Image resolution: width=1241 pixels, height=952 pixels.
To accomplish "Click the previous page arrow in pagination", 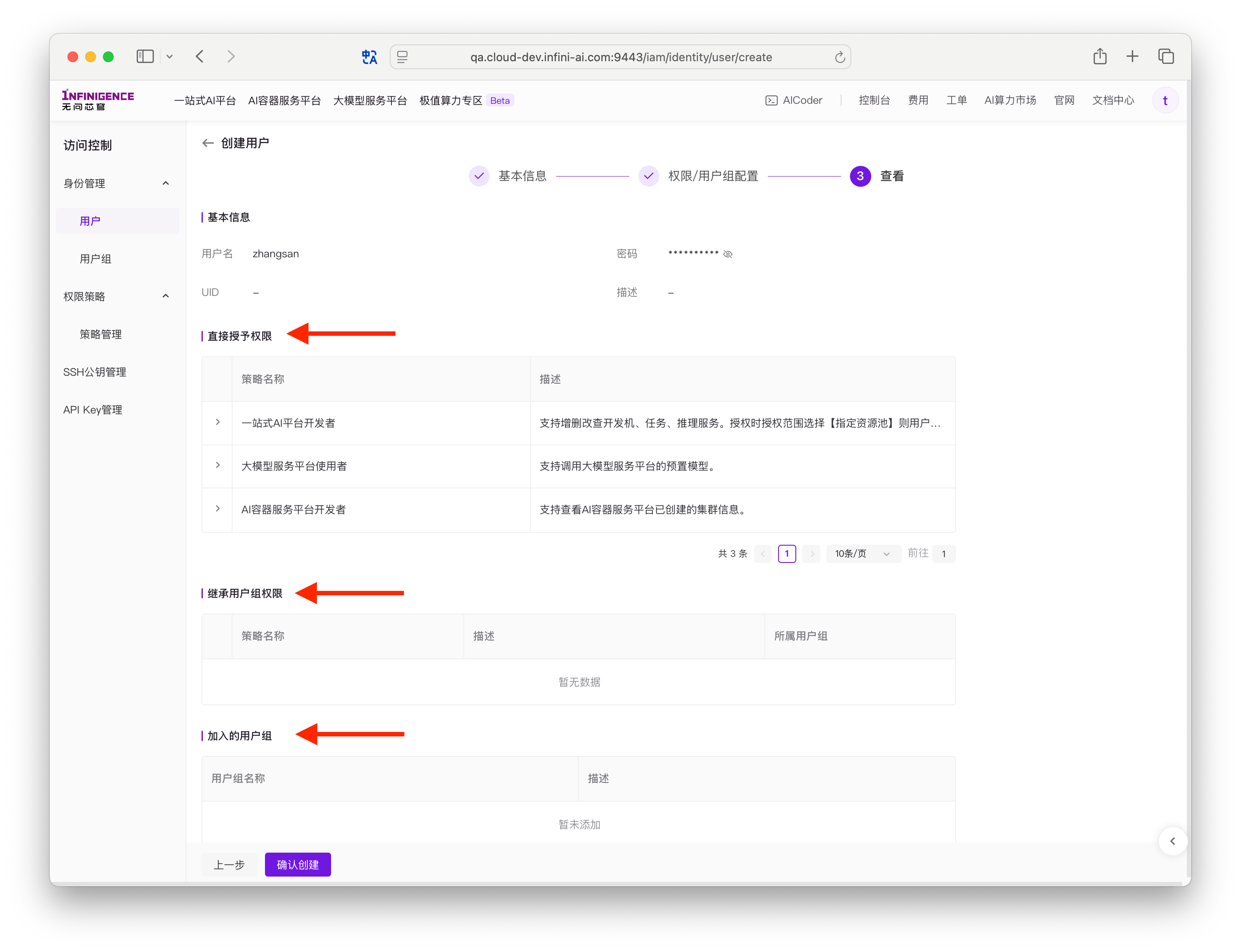I will click(x=763, y=554).
